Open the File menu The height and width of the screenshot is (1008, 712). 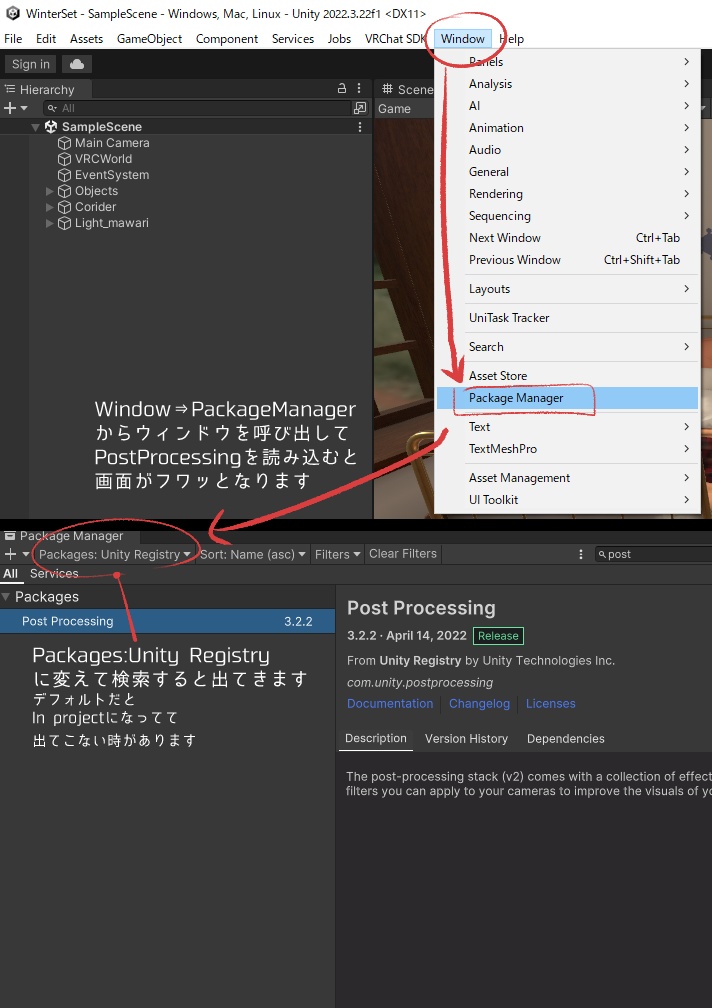[13, 39]
